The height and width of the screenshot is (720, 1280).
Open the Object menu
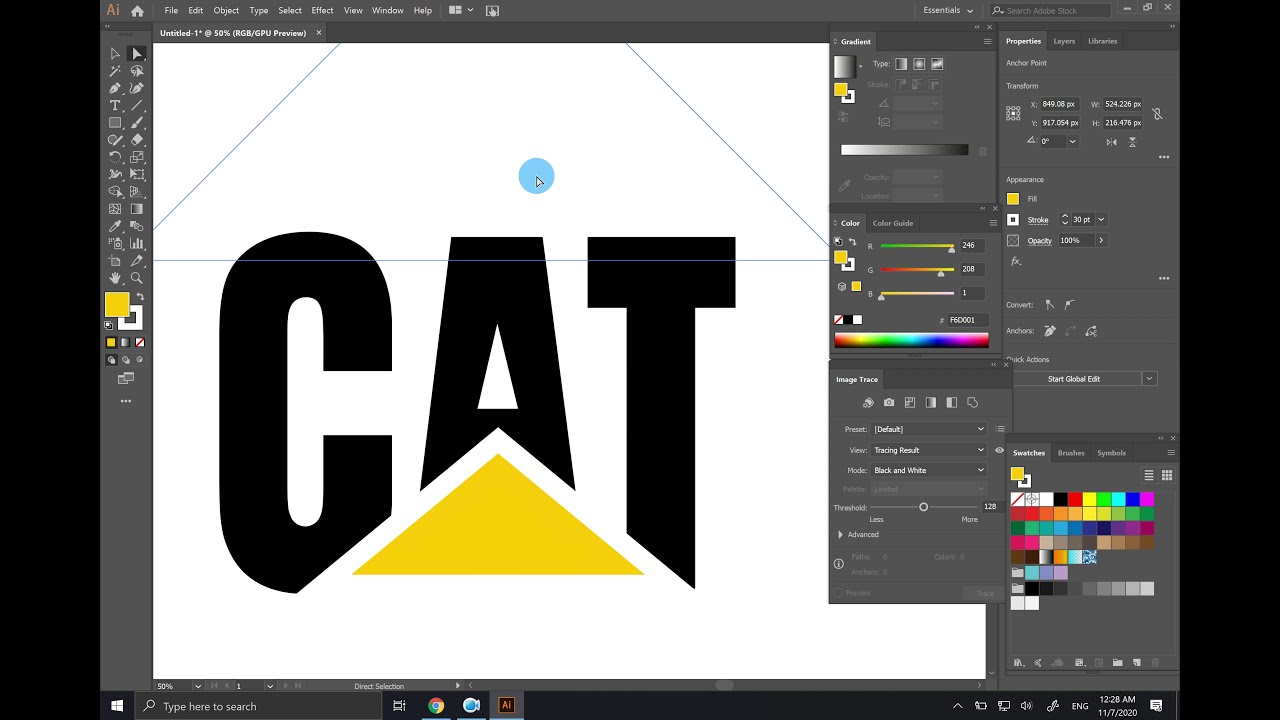(x=226, y=10)
